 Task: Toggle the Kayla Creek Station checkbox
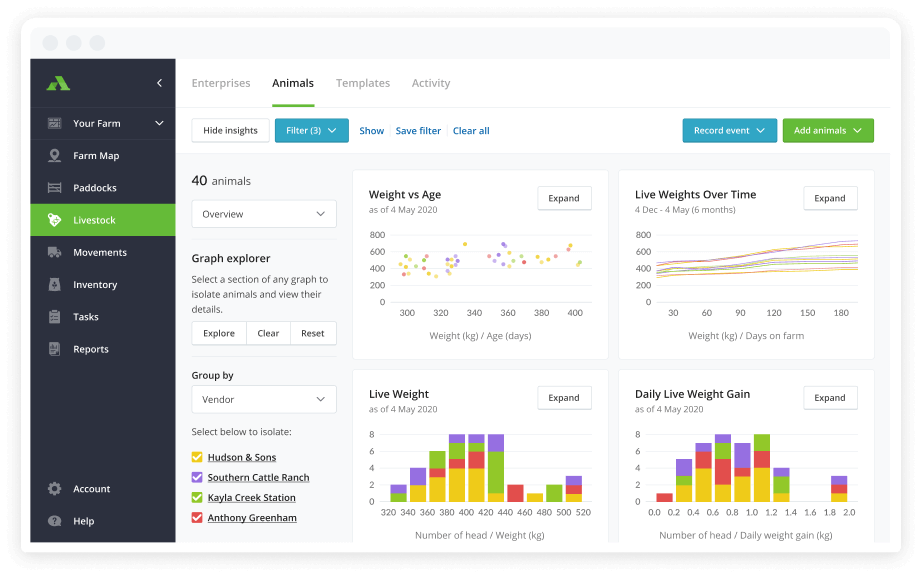[x=197, y=498]
